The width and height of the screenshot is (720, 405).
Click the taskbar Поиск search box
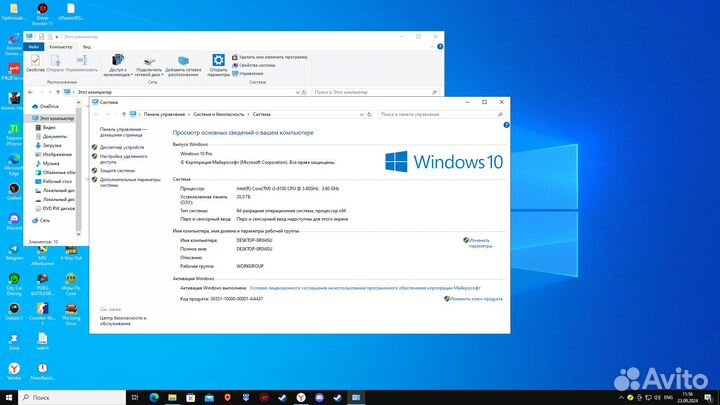pos(72,398)
